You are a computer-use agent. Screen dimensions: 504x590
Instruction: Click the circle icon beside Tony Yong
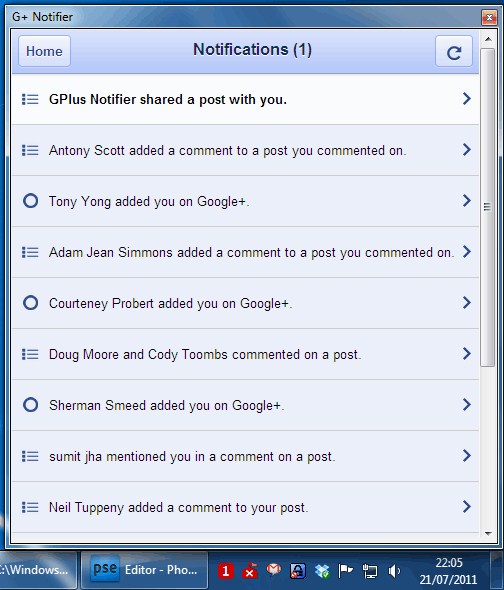[30, 201]
